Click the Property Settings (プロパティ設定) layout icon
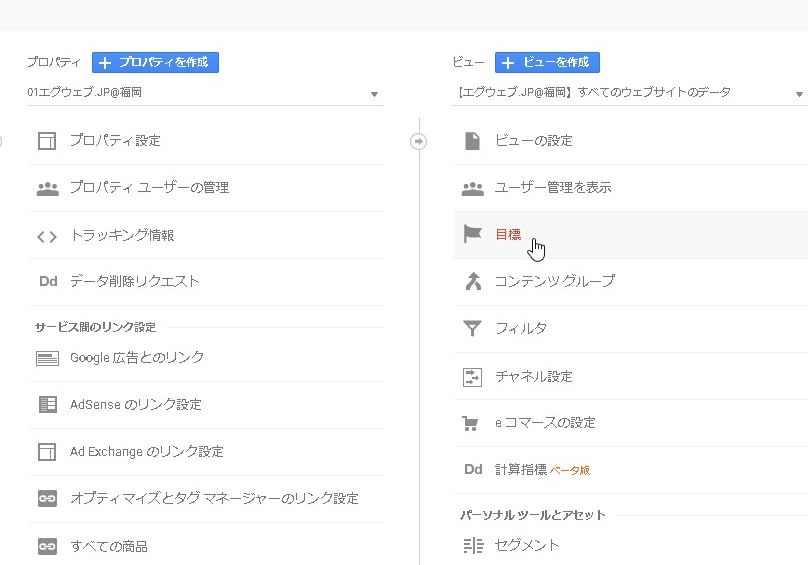 click(x=47, y=141)
